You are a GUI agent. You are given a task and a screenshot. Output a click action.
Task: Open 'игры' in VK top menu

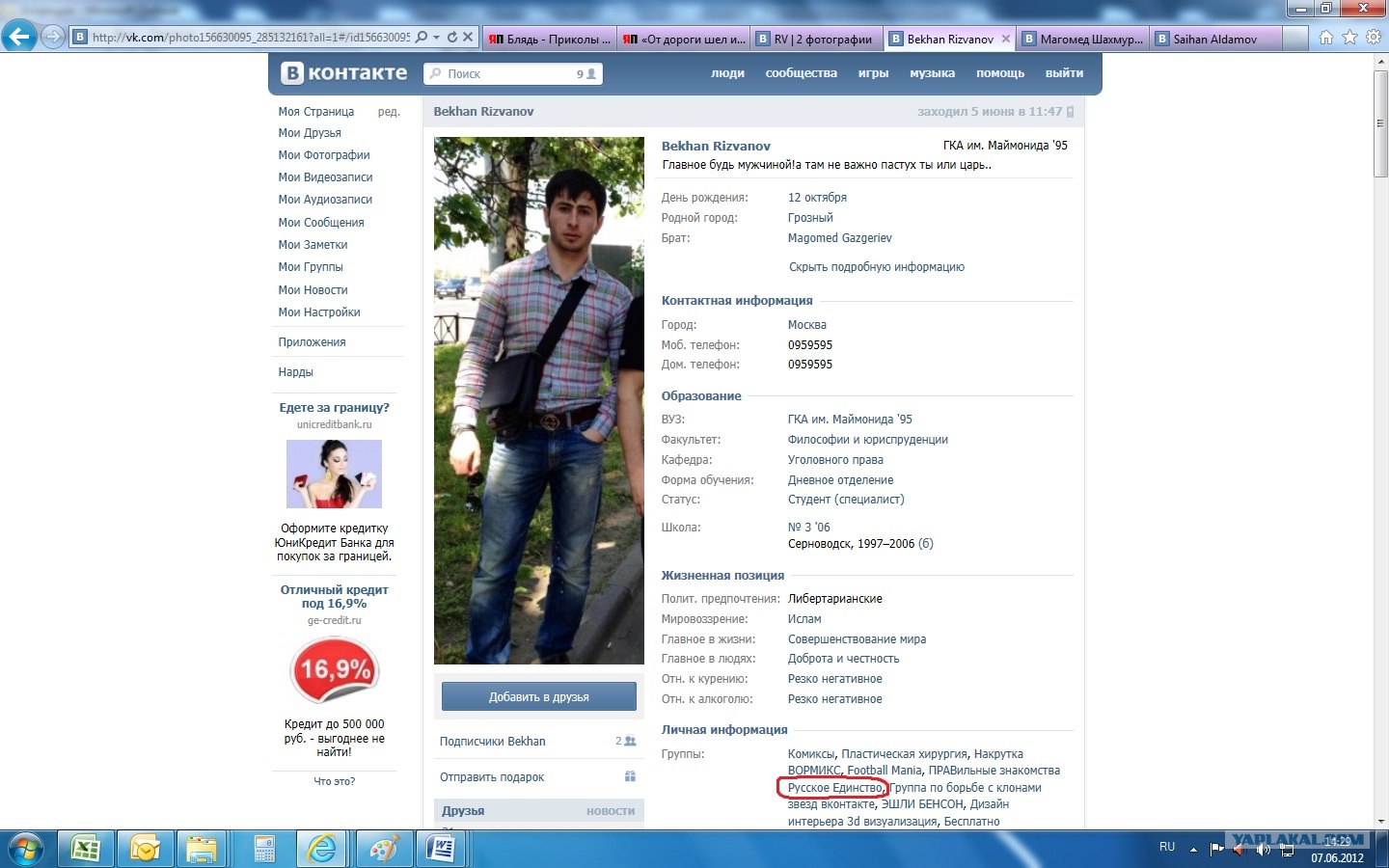click(873, 73)
